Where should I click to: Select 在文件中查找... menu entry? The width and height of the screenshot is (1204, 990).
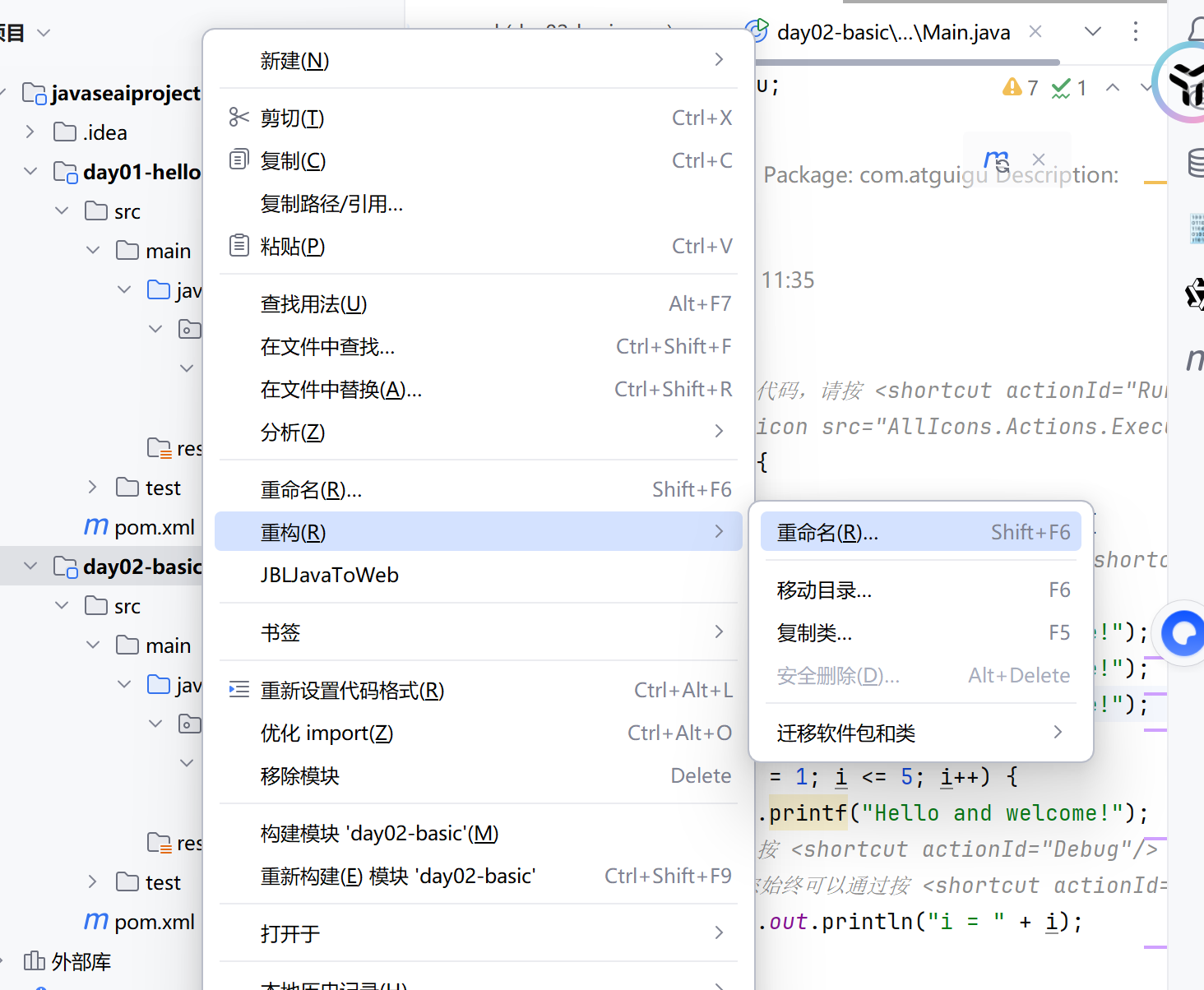[x=479, y=346]
